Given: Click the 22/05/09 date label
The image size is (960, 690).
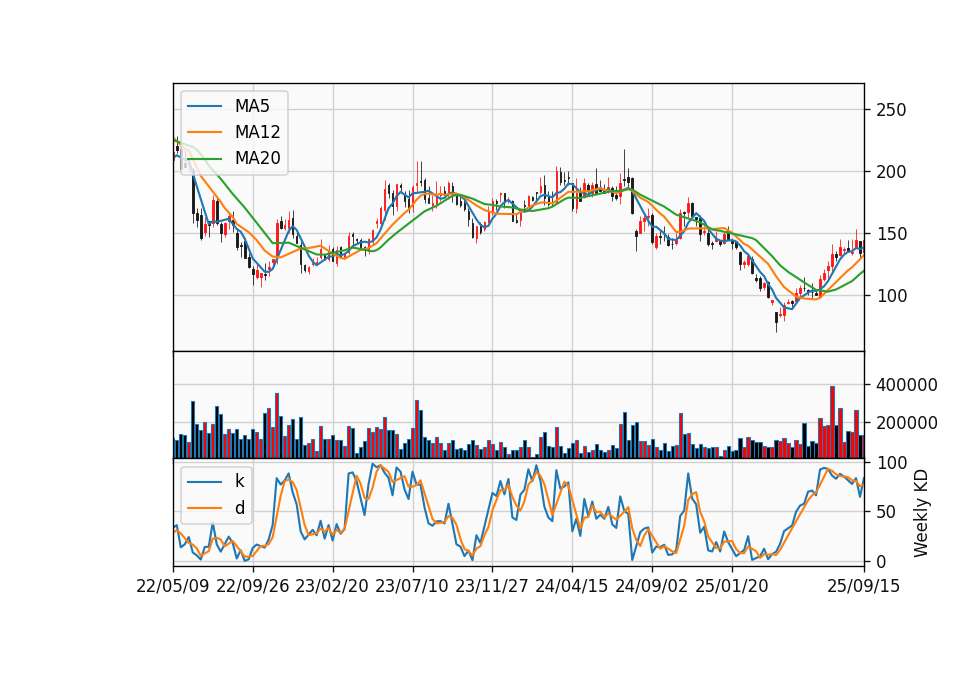Looking at the screenshot, I should [x=173, y=586].
